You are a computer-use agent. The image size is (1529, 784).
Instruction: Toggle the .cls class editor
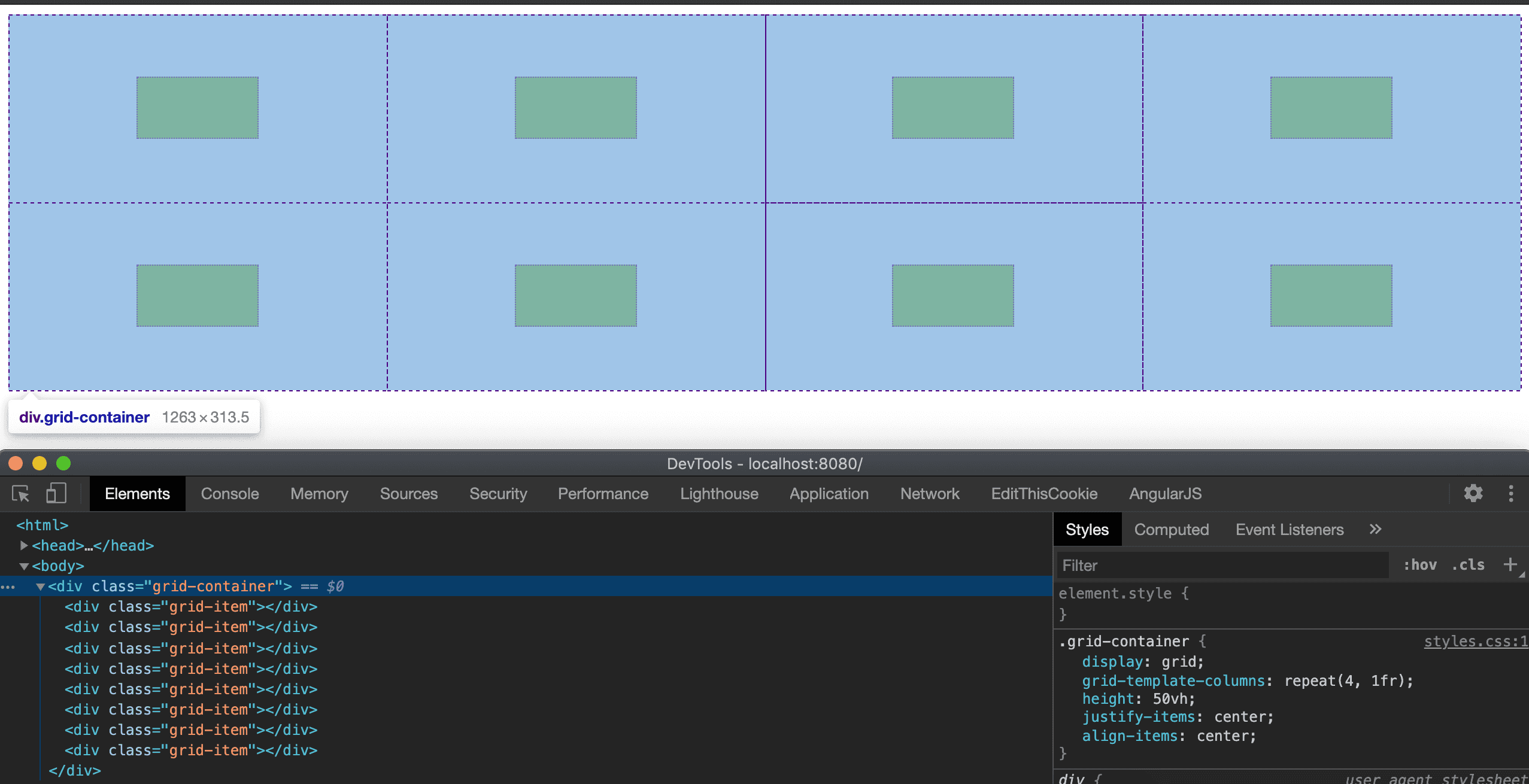[x=1467, y=565]
